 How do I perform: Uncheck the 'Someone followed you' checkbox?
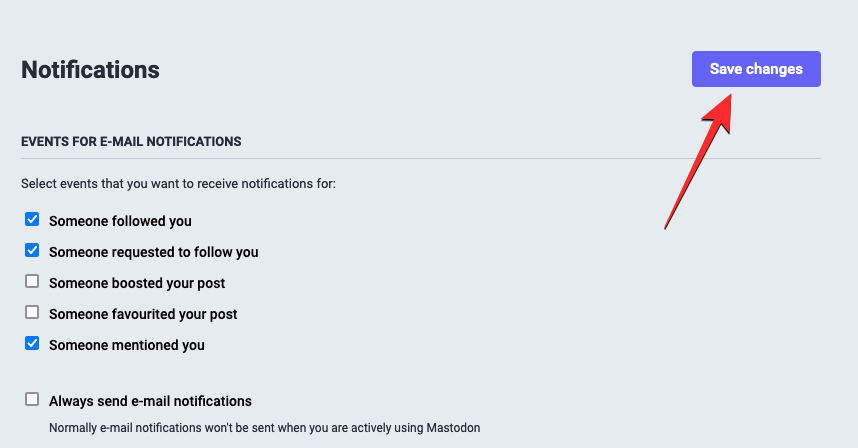32,220
